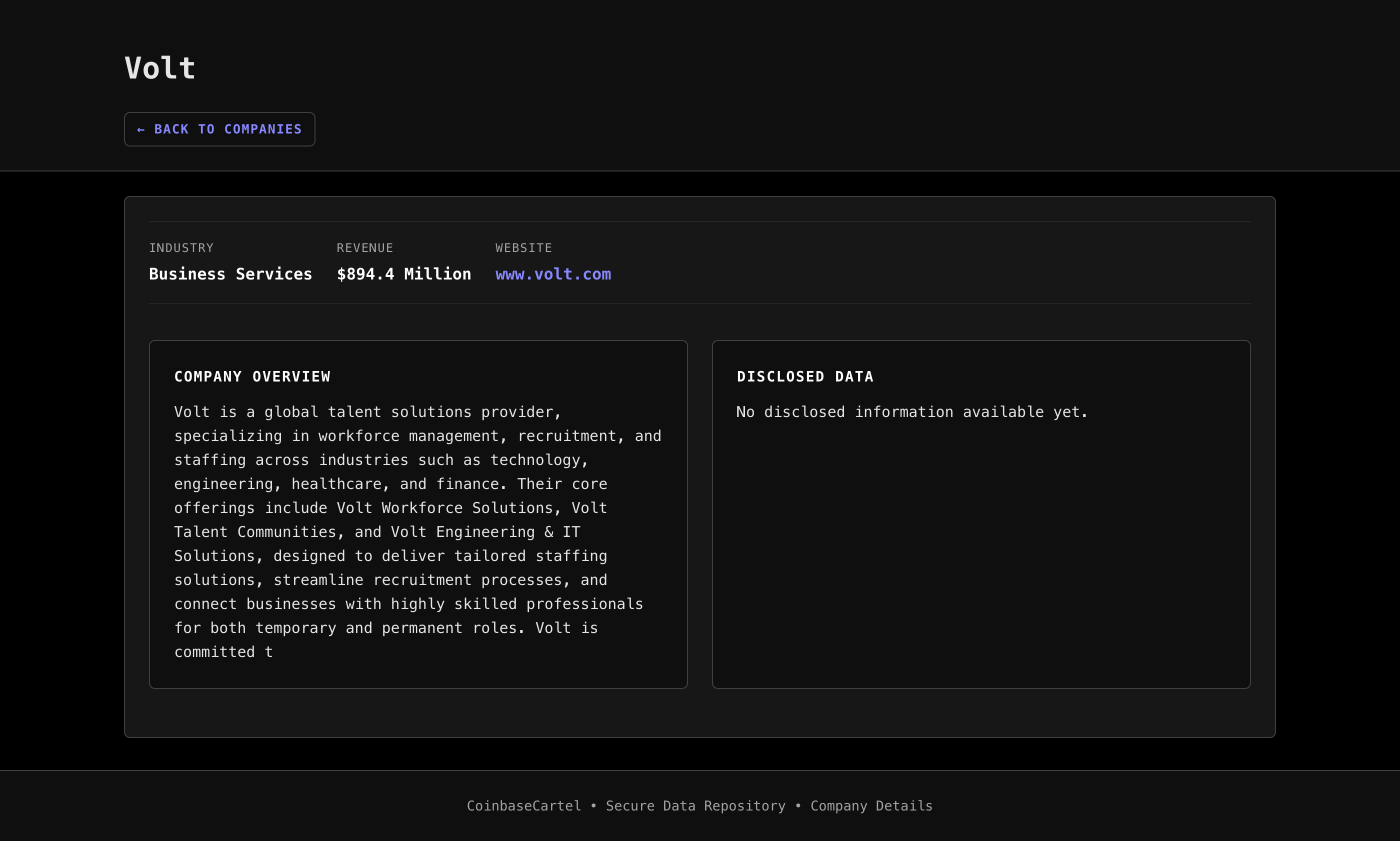Image resolution: width=1400 pixels, height=841 pixels.
Task: Open the www.volt.com website link
Action: [553, 274]
